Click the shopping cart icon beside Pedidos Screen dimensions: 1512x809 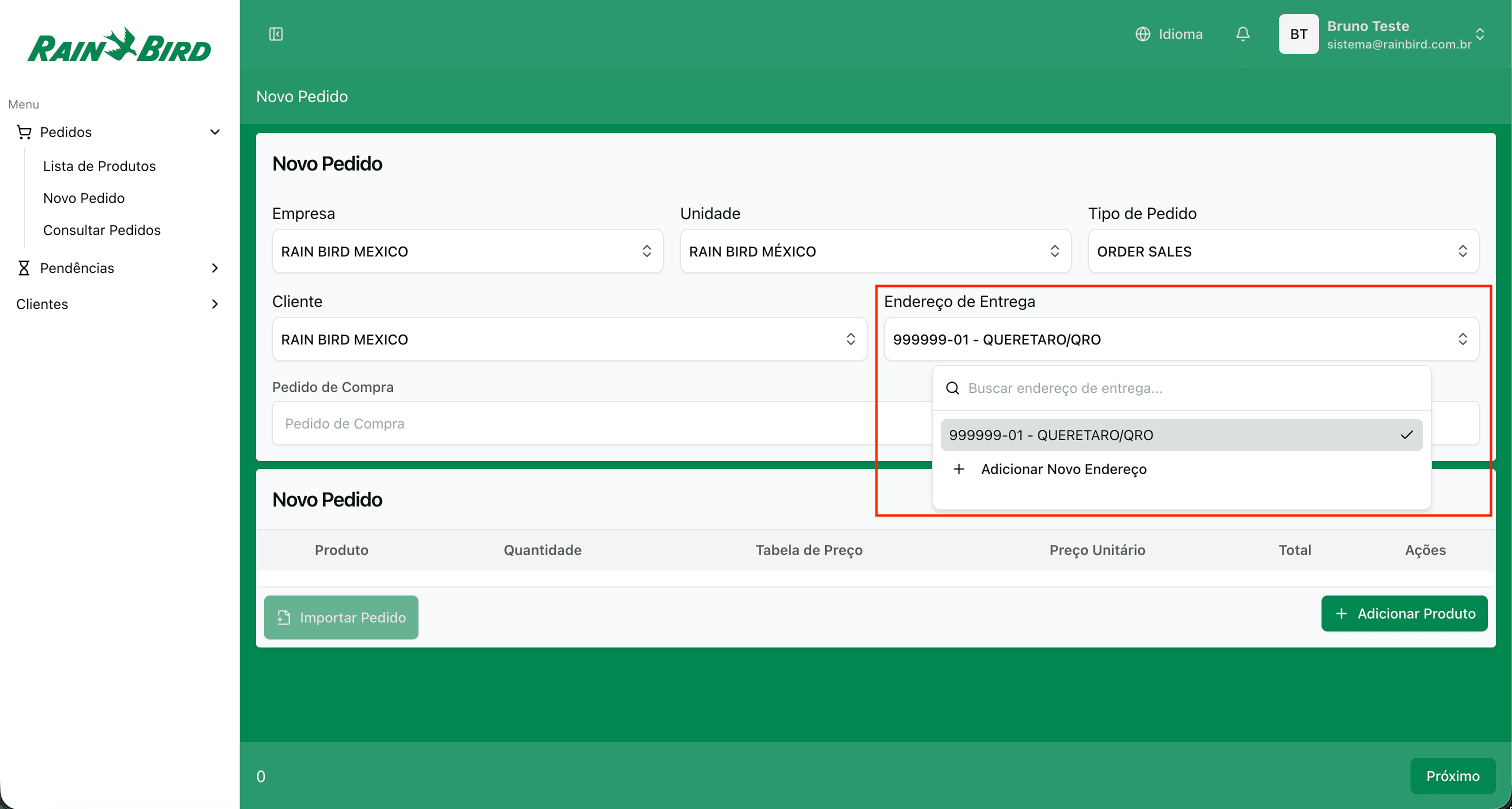coord(24,131)
